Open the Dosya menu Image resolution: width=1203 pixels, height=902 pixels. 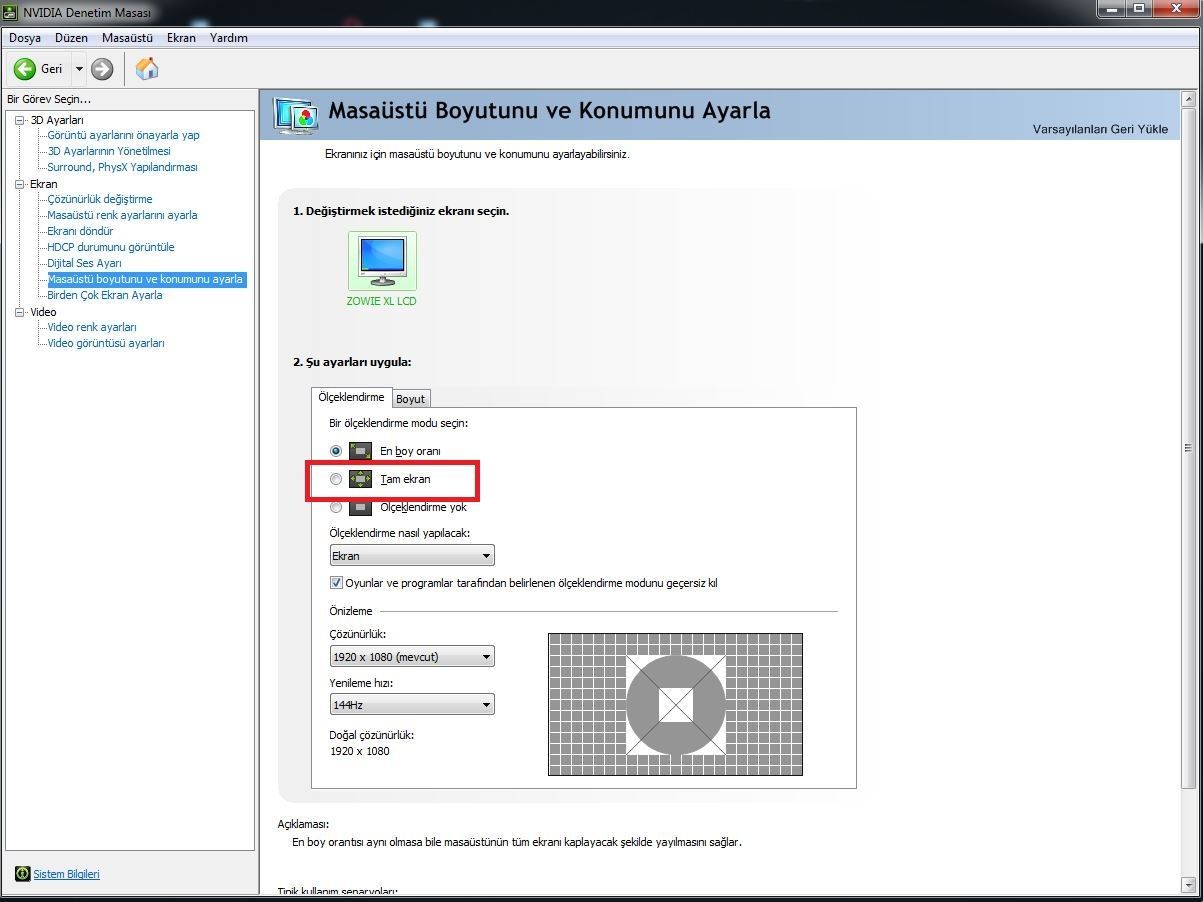pyautogui.click(x=25, y=38)
